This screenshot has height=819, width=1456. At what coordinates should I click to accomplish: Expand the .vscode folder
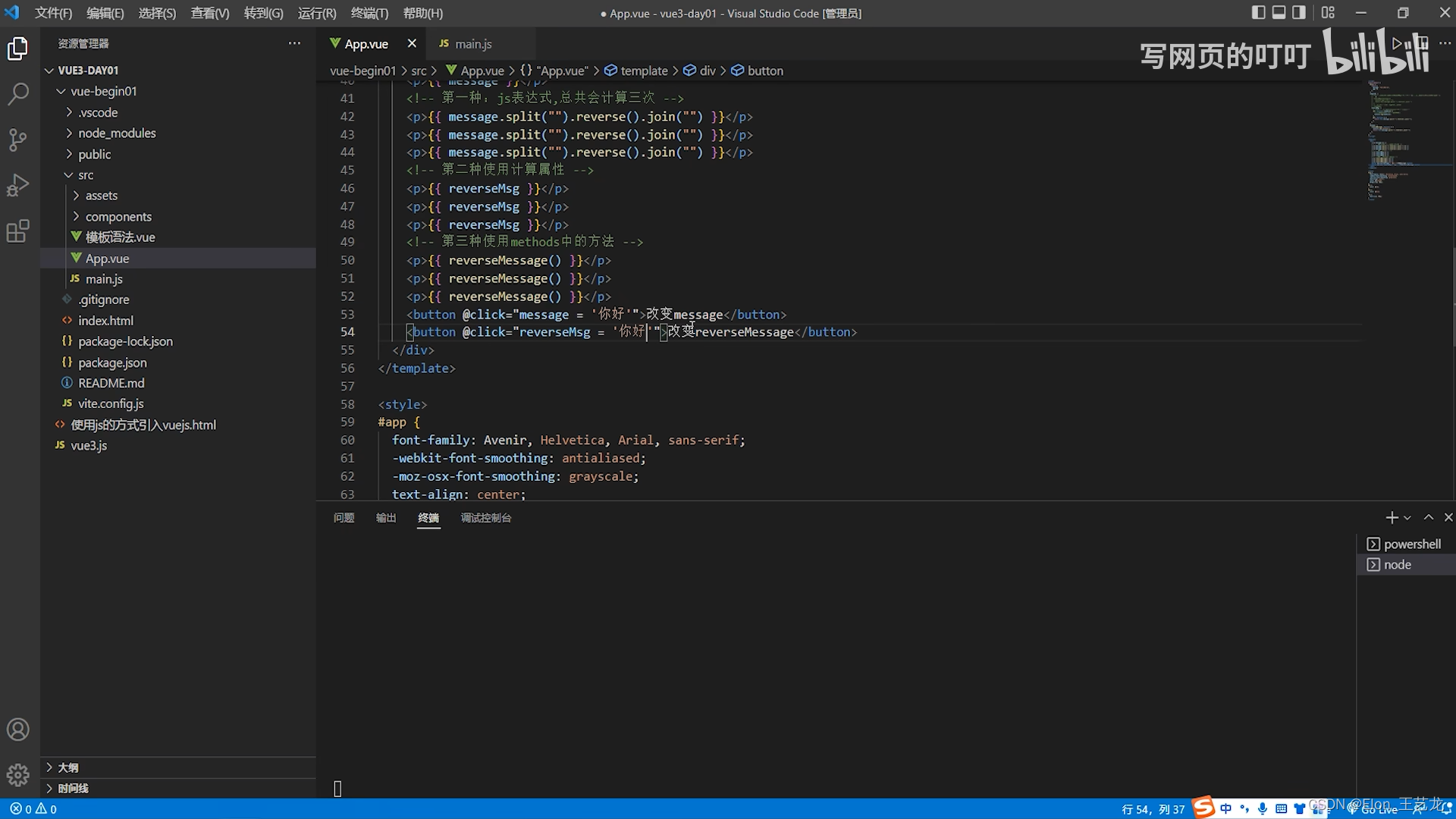pyautogui.click(x=178, y=112)
